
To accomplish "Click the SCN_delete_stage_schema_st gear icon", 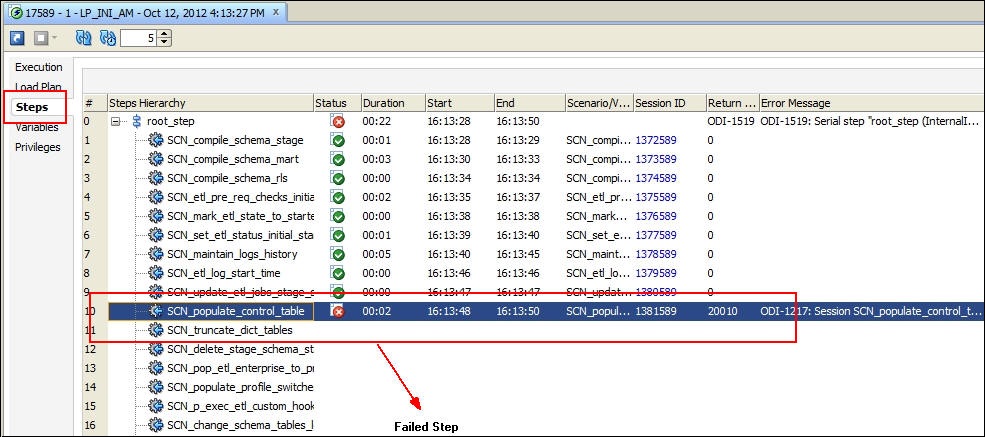I will coord(156,349).
